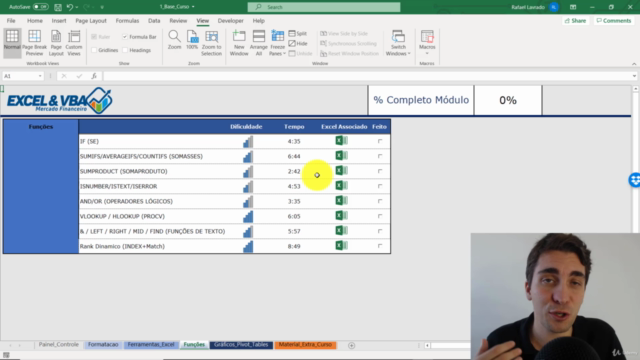Check Feito box for VLOOKUP row
640x360 pixels.
pos(380,216)
